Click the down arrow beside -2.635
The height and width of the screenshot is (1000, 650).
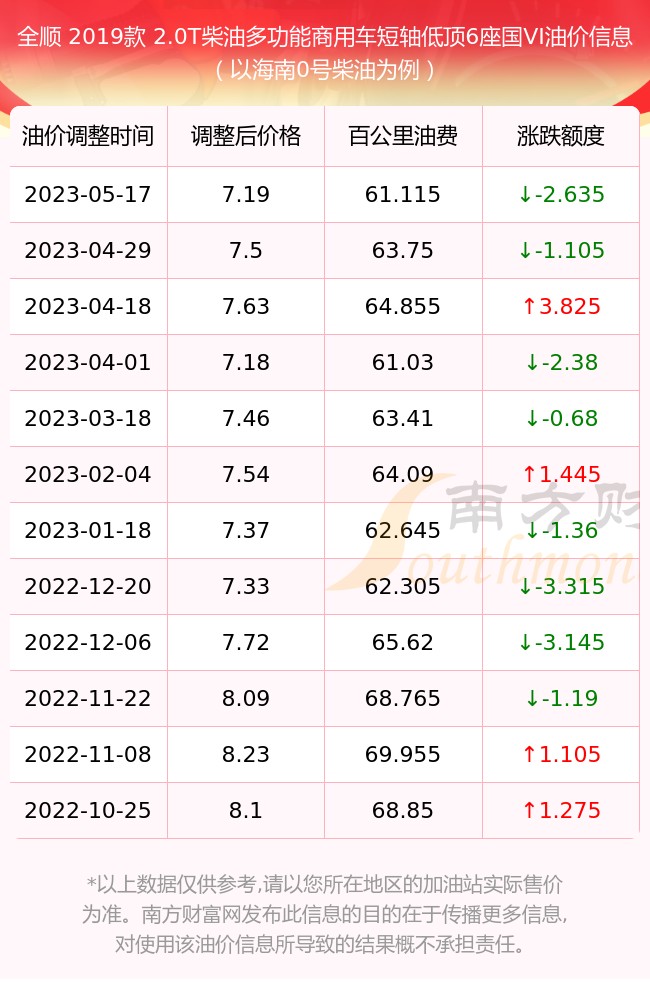click(525, 195)
